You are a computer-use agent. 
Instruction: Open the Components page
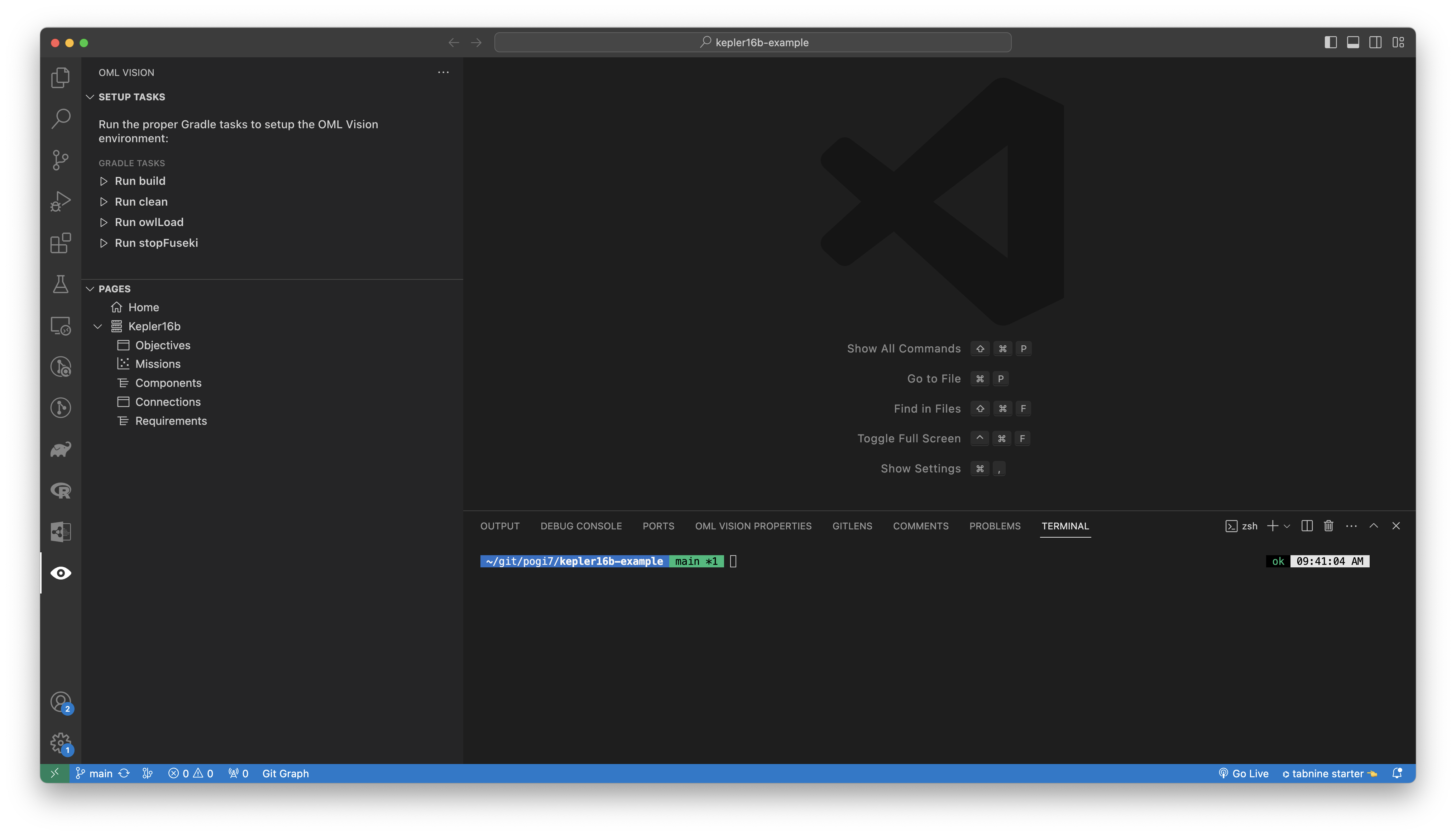click(x=168, y=383)
